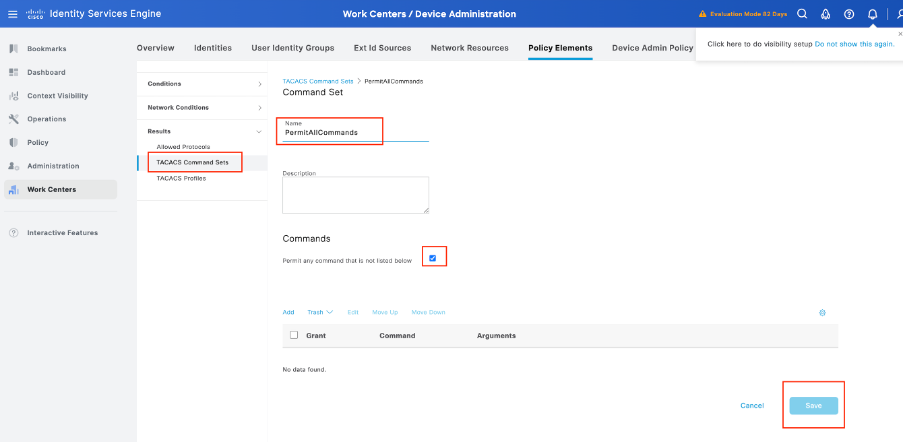Click the Move Up action
The height and width of the screenshot is (442, 904).
coord(385,312)
